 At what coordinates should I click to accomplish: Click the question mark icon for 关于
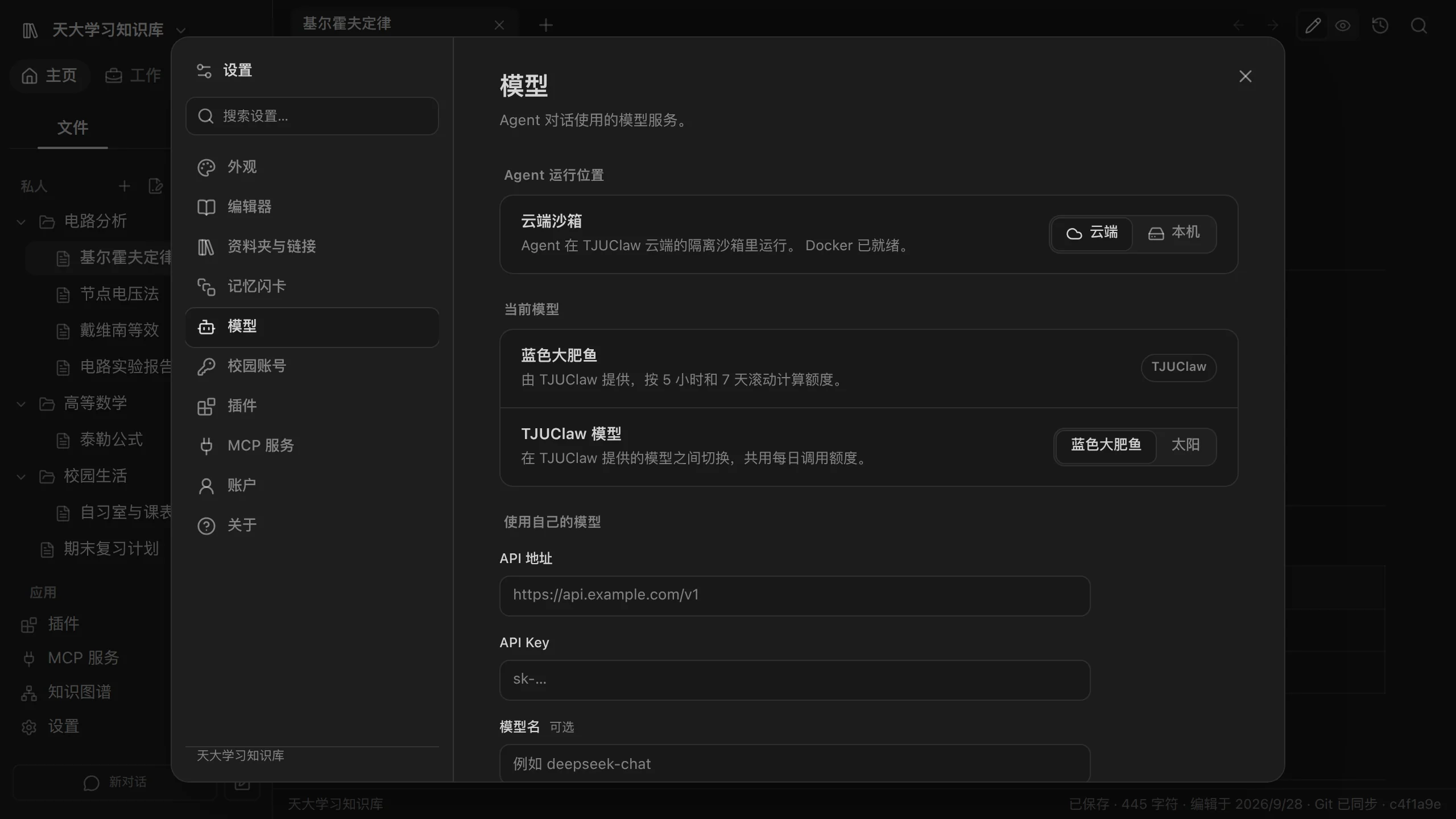206,526
